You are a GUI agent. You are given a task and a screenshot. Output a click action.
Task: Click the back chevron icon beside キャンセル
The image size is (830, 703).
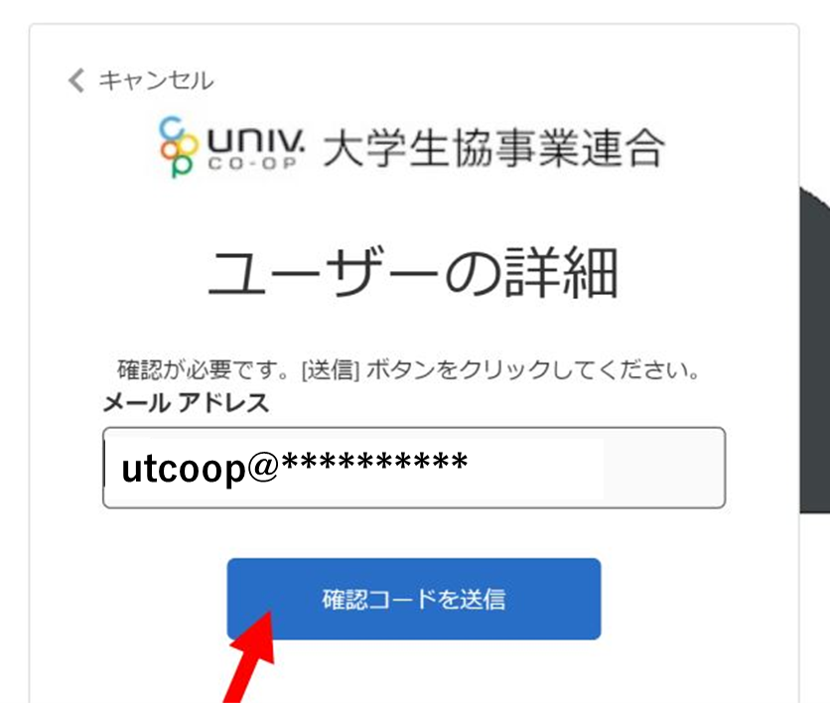76,80
